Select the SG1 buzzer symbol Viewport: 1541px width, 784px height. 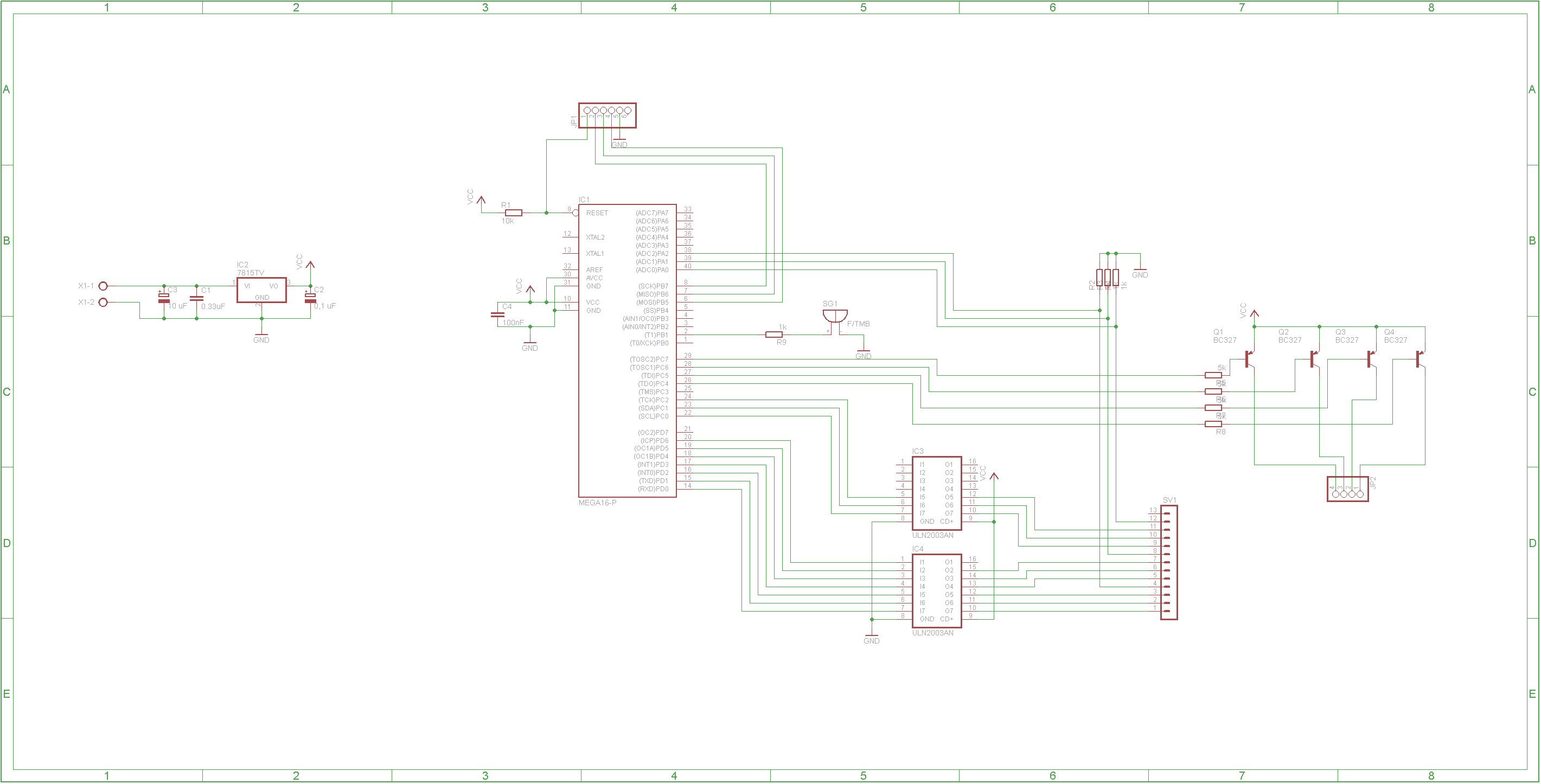(835, 315)
